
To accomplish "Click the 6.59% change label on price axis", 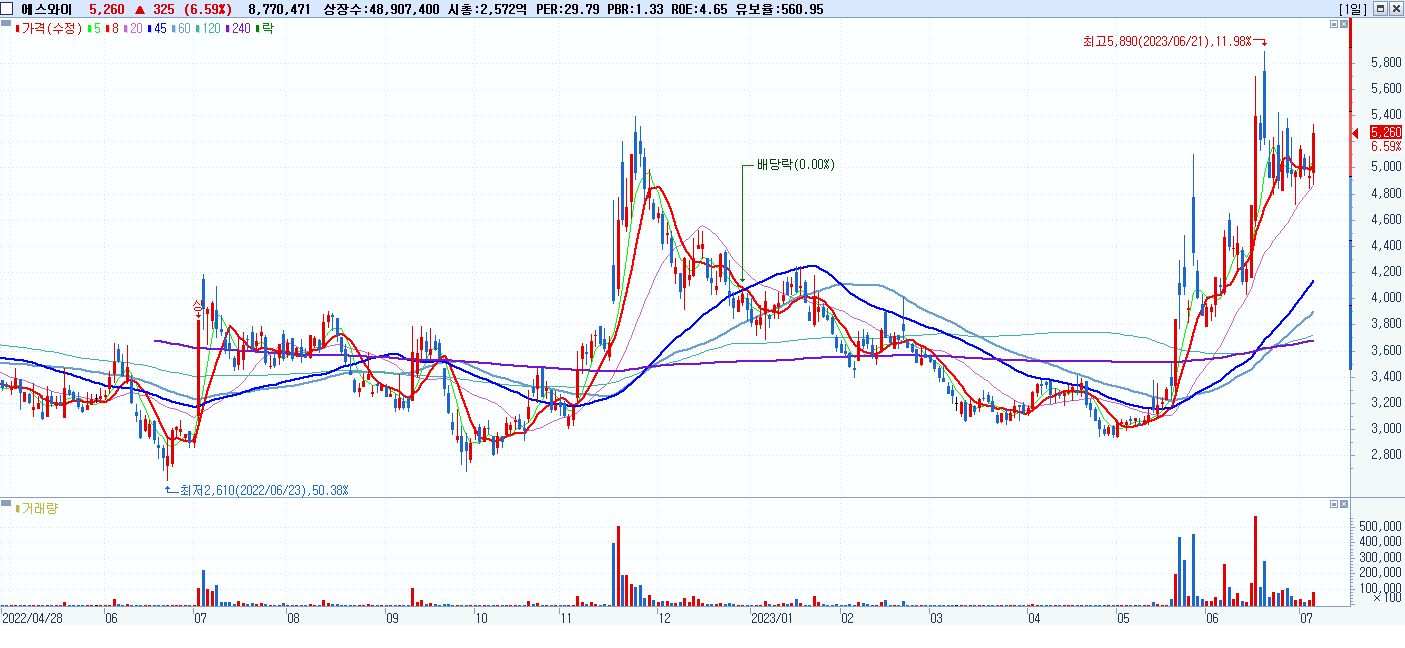I will pos(1386,146).
